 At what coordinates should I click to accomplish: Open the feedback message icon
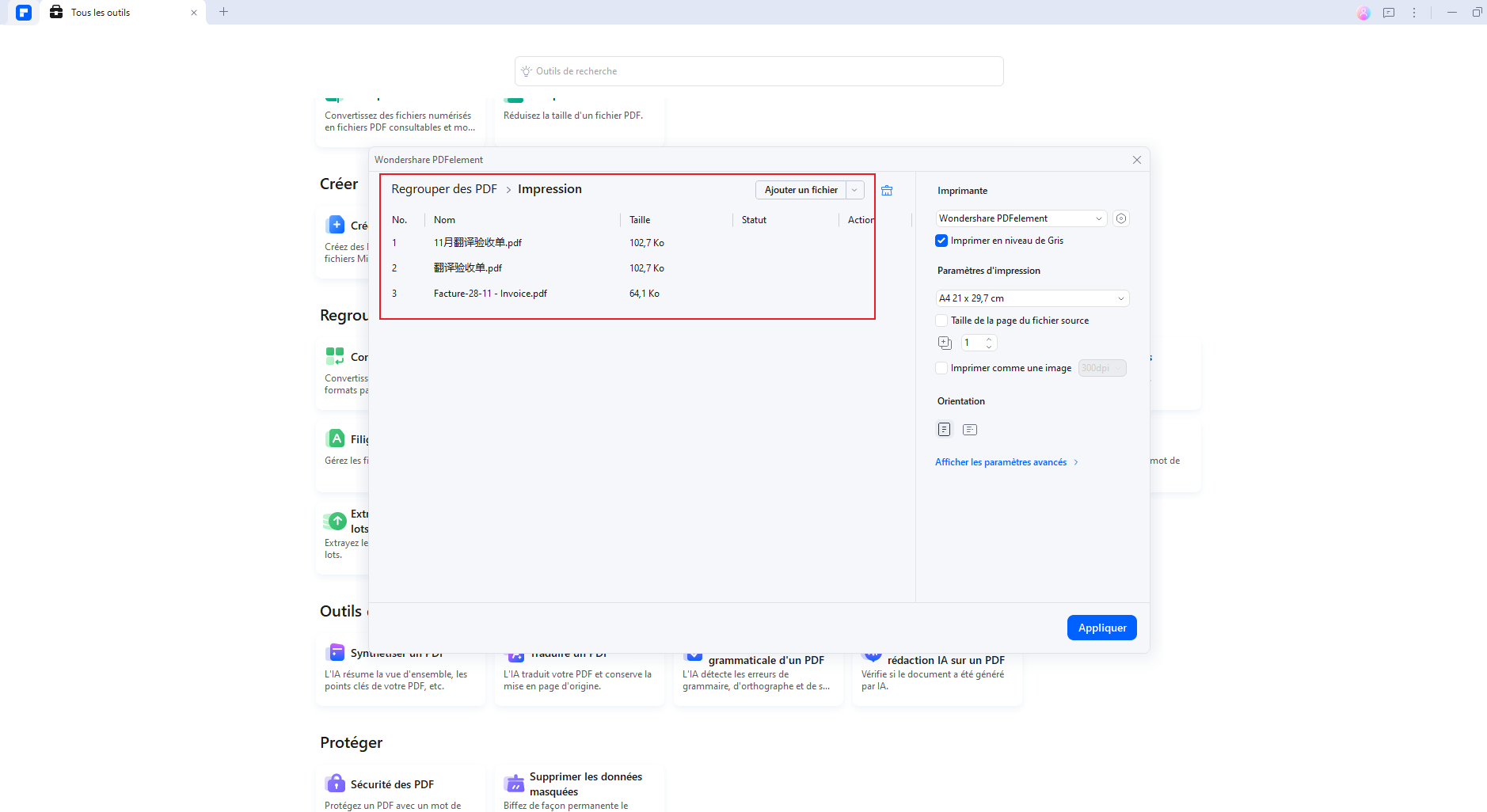click(1389, 13)
